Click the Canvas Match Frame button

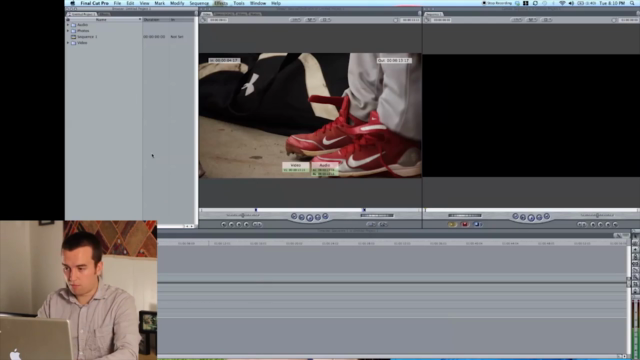coord(615,224)
